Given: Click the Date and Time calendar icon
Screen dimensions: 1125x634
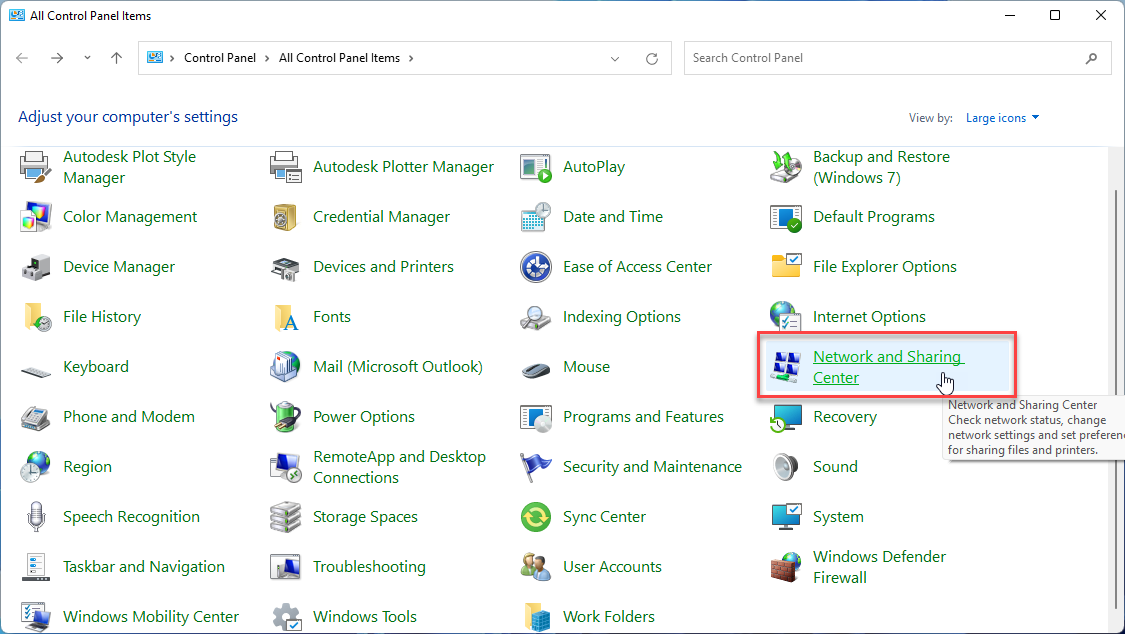Looking at the screenshot, I should point(535,217).
